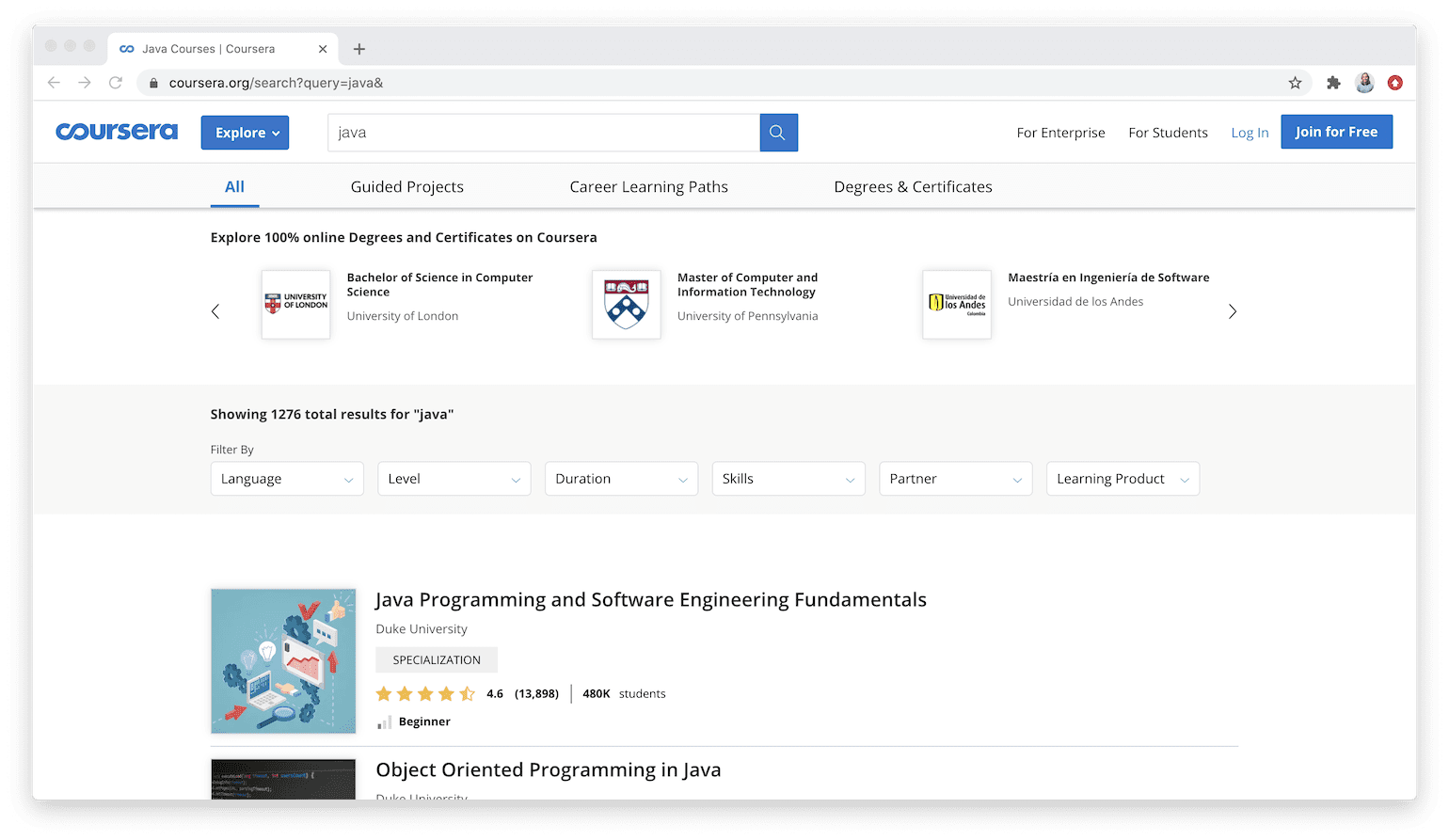Open the Learning Product filter dropdown

click(x=1122, y=478)
